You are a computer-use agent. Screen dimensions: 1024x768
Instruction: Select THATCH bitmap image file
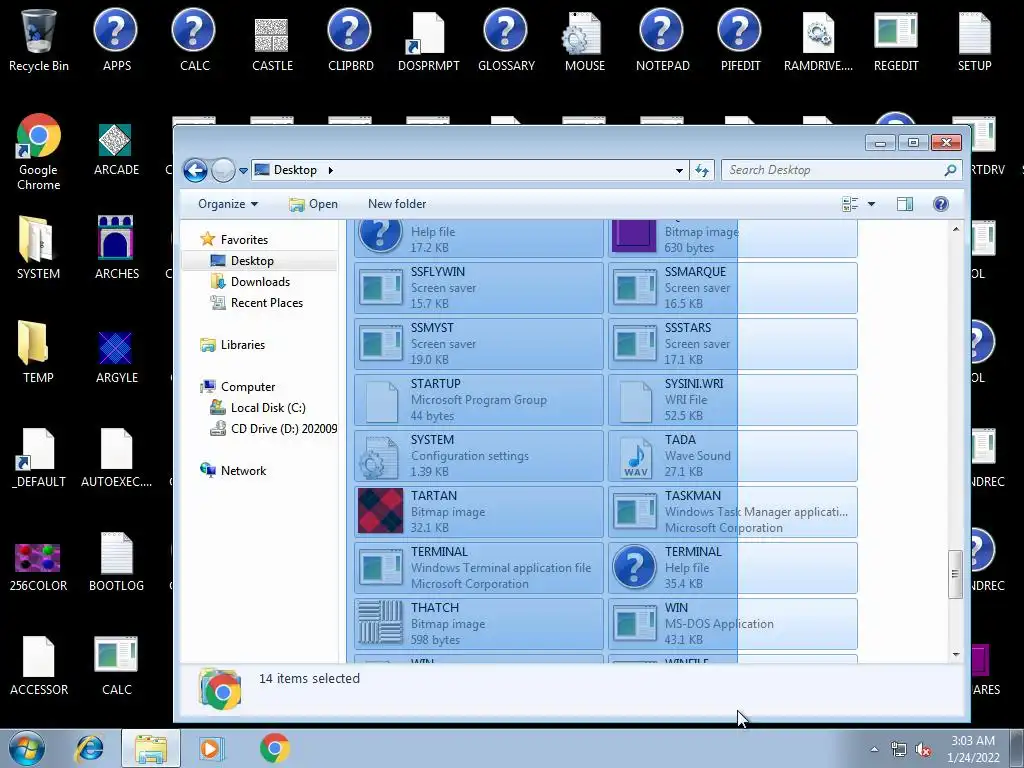(479, 624)
